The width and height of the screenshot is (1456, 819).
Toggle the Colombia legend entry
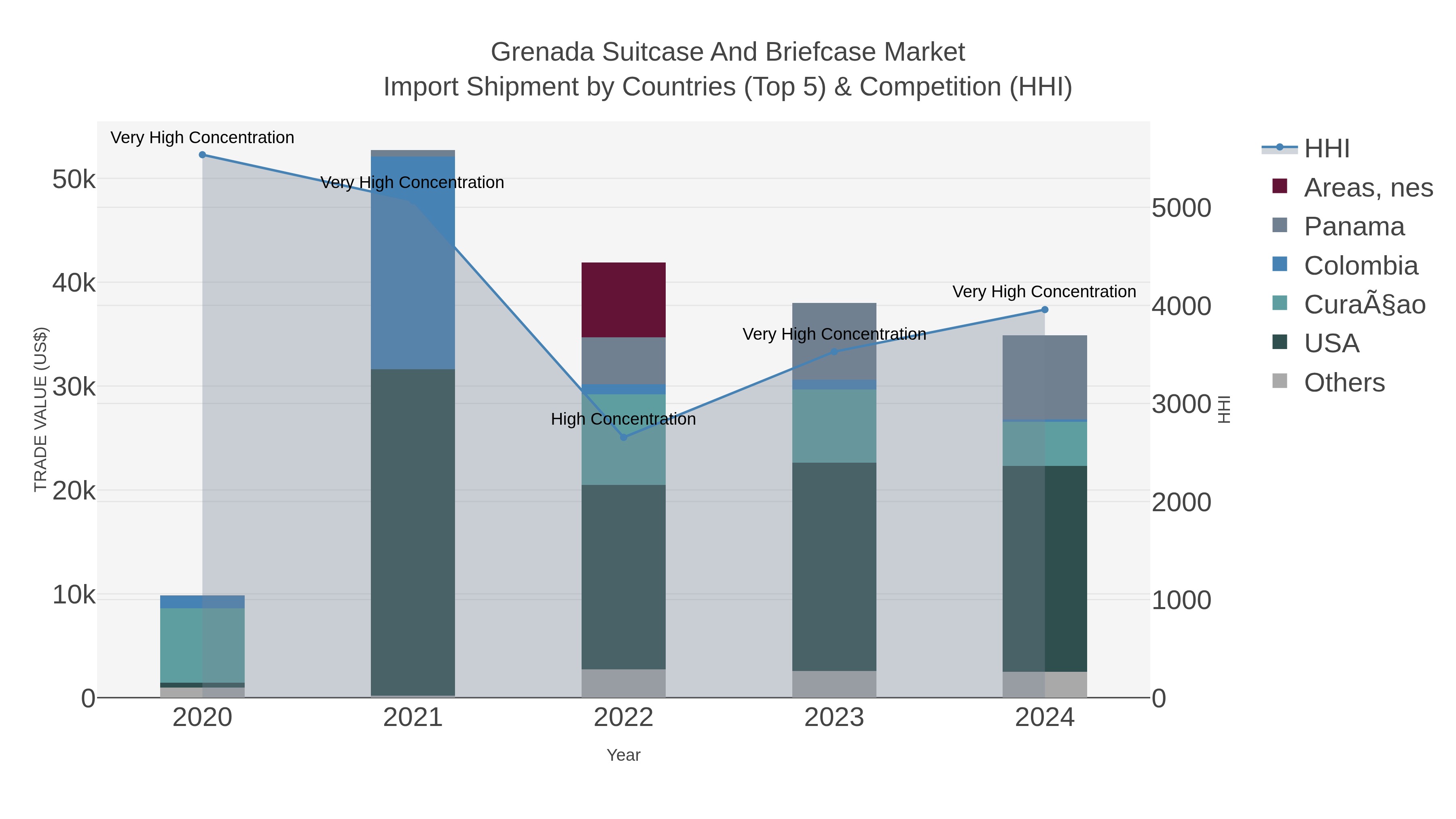coord(1345,266)
